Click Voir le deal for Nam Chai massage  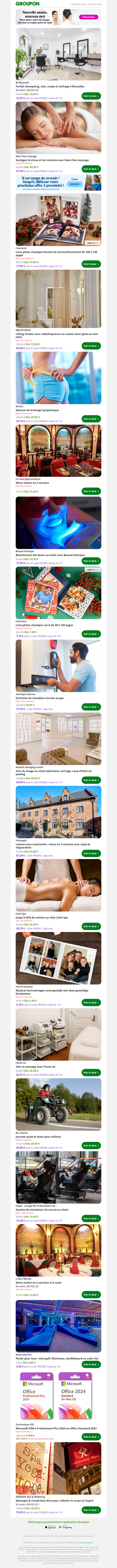tap(90, 169)
